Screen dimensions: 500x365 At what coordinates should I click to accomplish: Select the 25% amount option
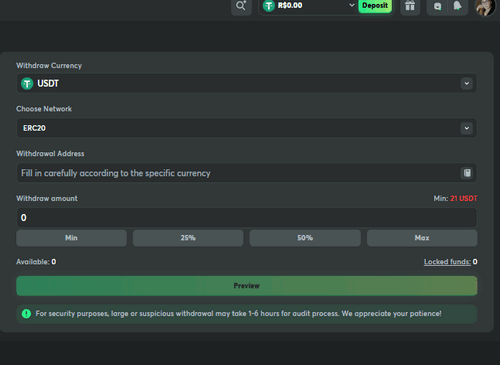188,238
